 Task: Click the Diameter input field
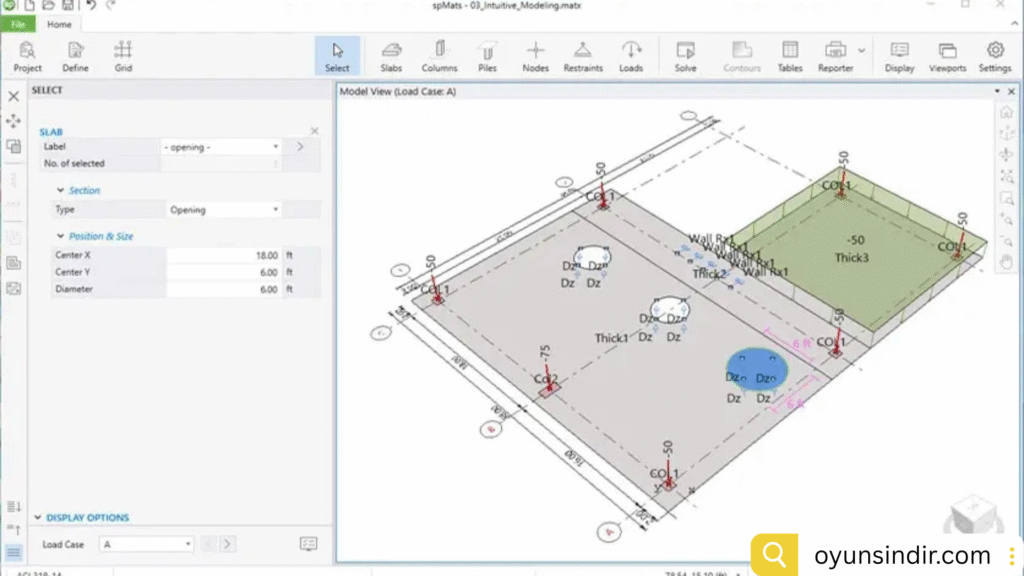pos(223,289)
